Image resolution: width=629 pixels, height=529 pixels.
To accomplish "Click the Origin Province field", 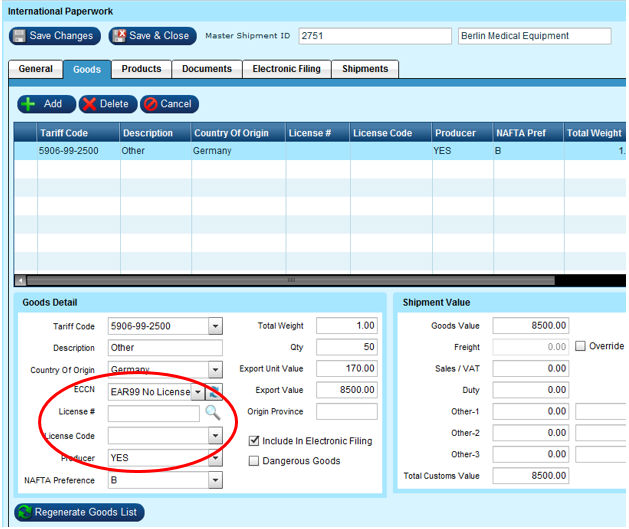I will [x=347, y=411].
